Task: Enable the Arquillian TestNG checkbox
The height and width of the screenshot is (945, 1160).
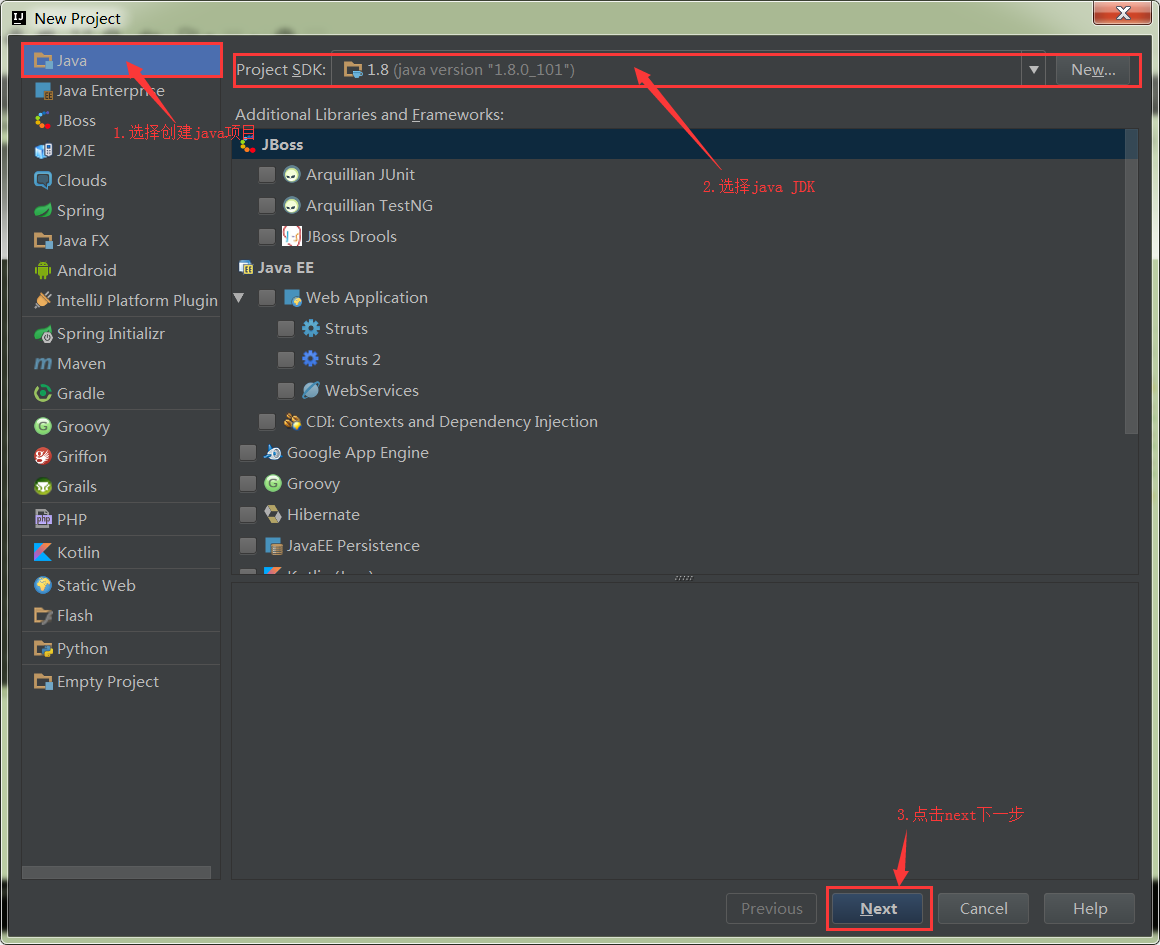Action: (267, 206)
